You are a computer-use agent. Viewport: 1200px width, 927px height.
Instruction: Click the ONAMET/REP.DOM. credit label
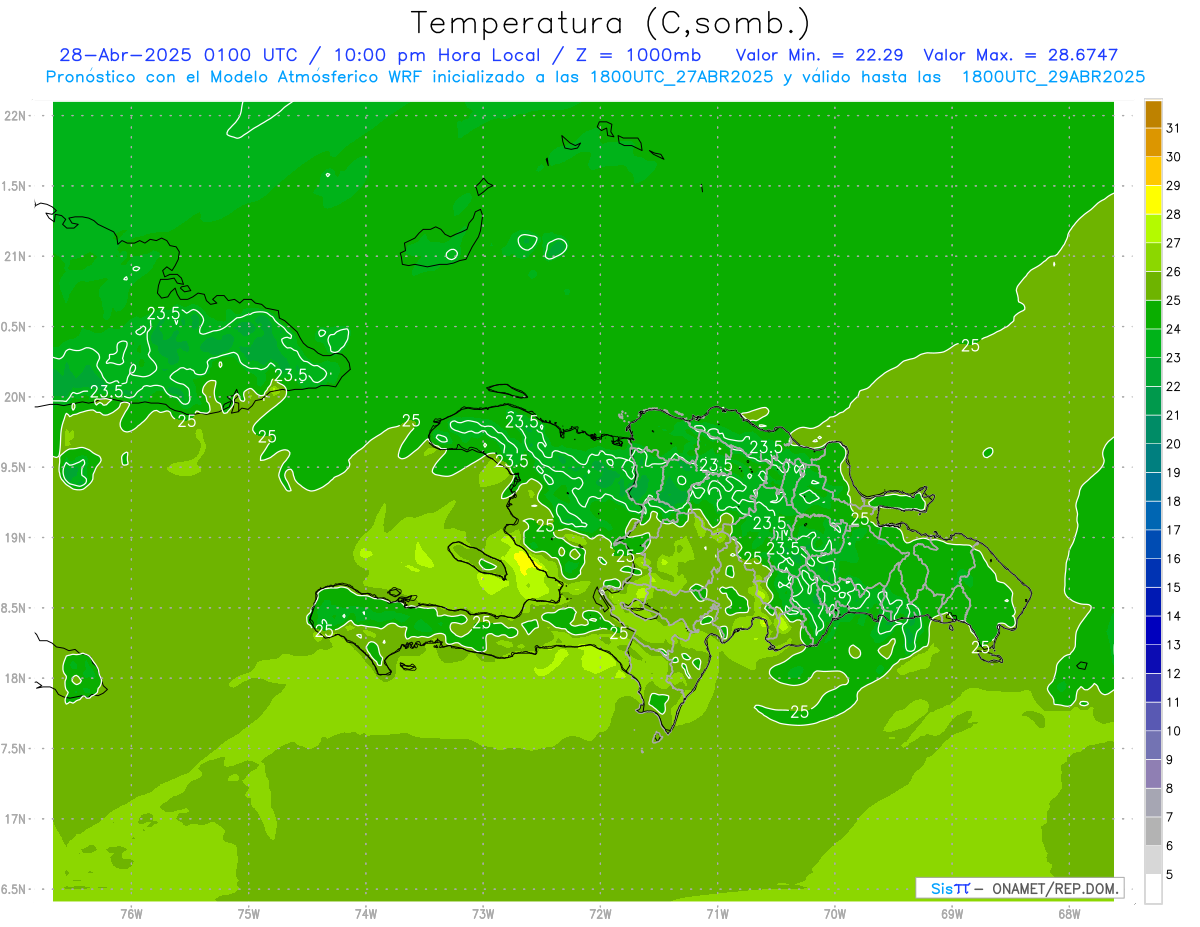(x=1053, y=888)
